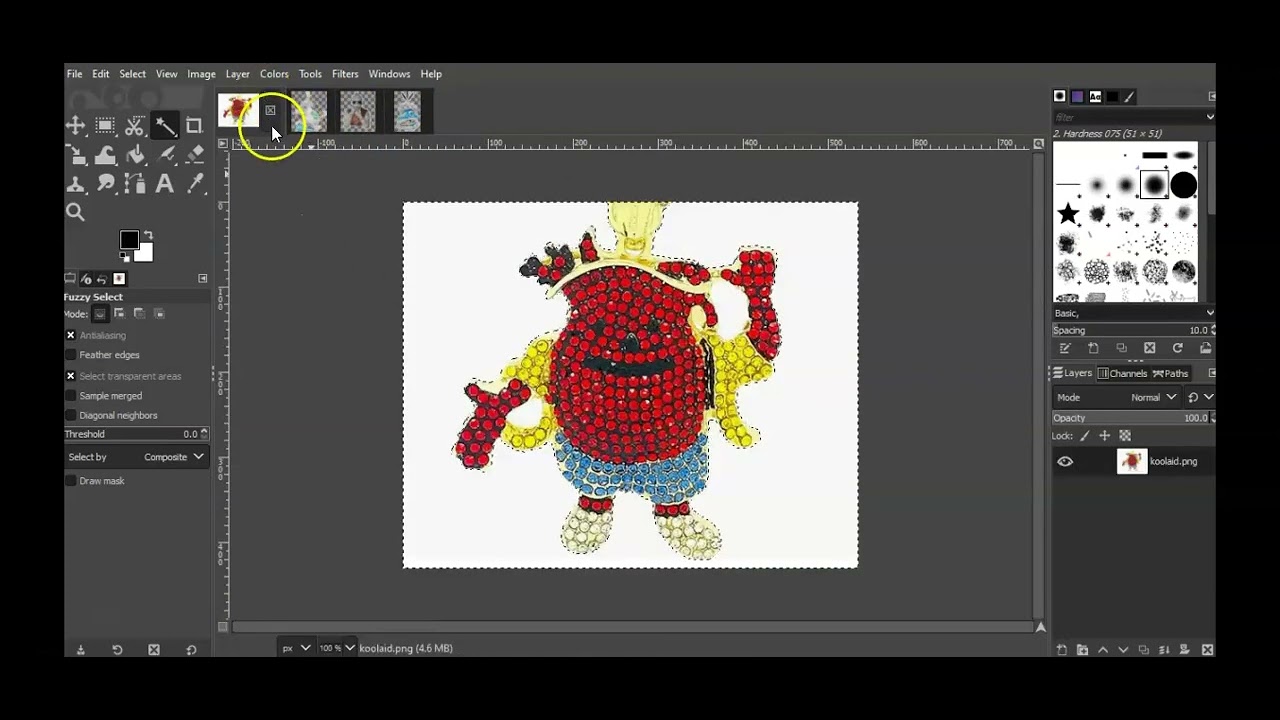Select the Paintbrush tool in toolbox
The image size is (1280, 720).
click(166, 155)
